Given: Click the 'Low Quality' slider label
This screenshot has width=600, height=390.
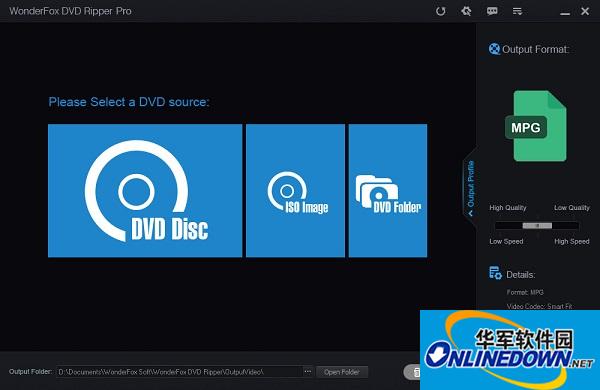Looking at the screenshot, I should tap(572, 208).
